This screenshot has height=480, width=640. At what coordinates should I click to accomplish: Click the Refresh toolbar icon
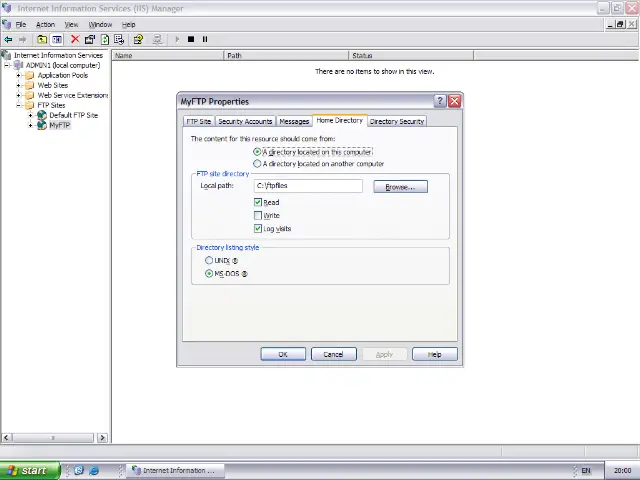pos(105,39)
